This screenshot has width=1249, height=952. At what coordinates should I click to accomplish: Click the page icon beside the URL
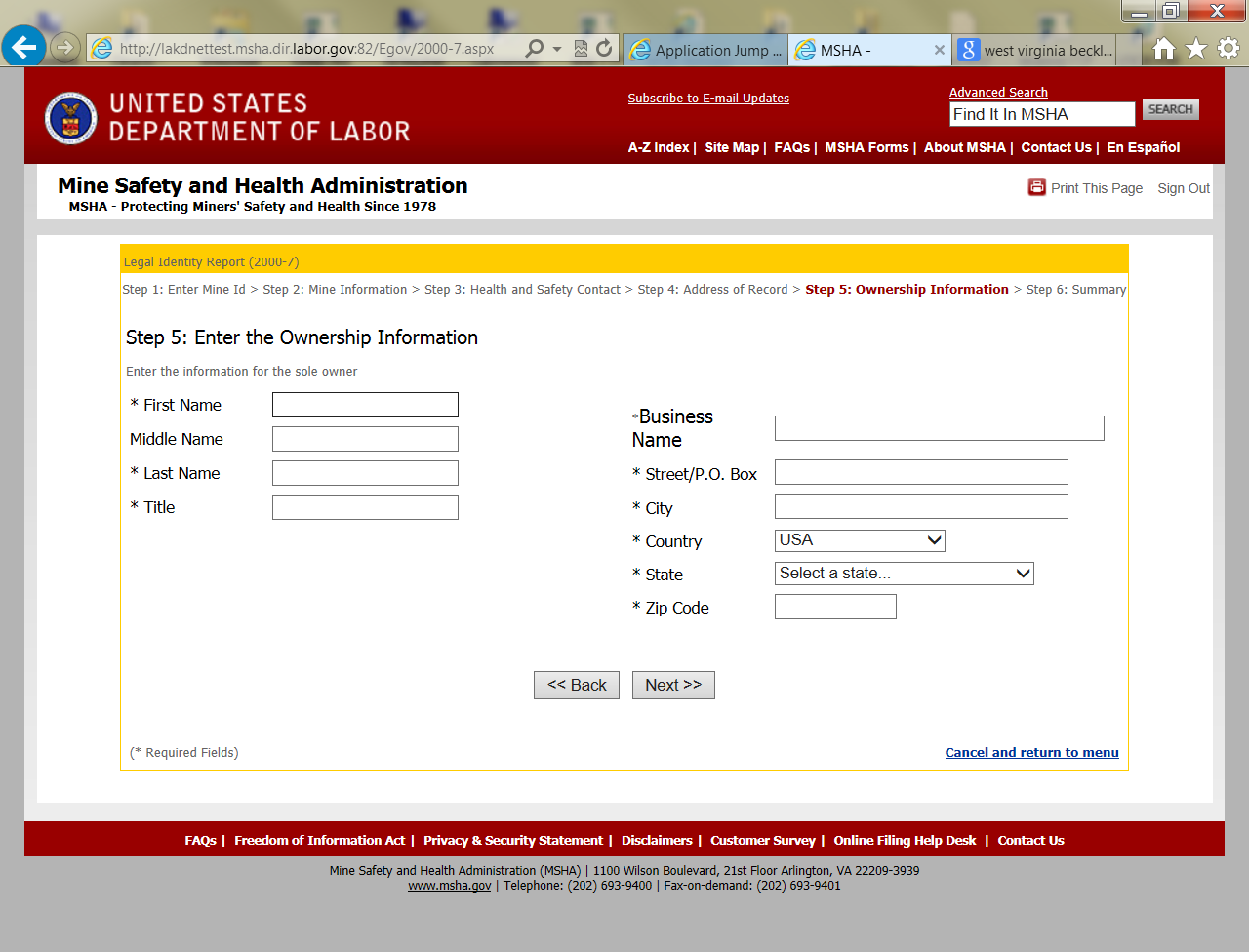(101, 48)
